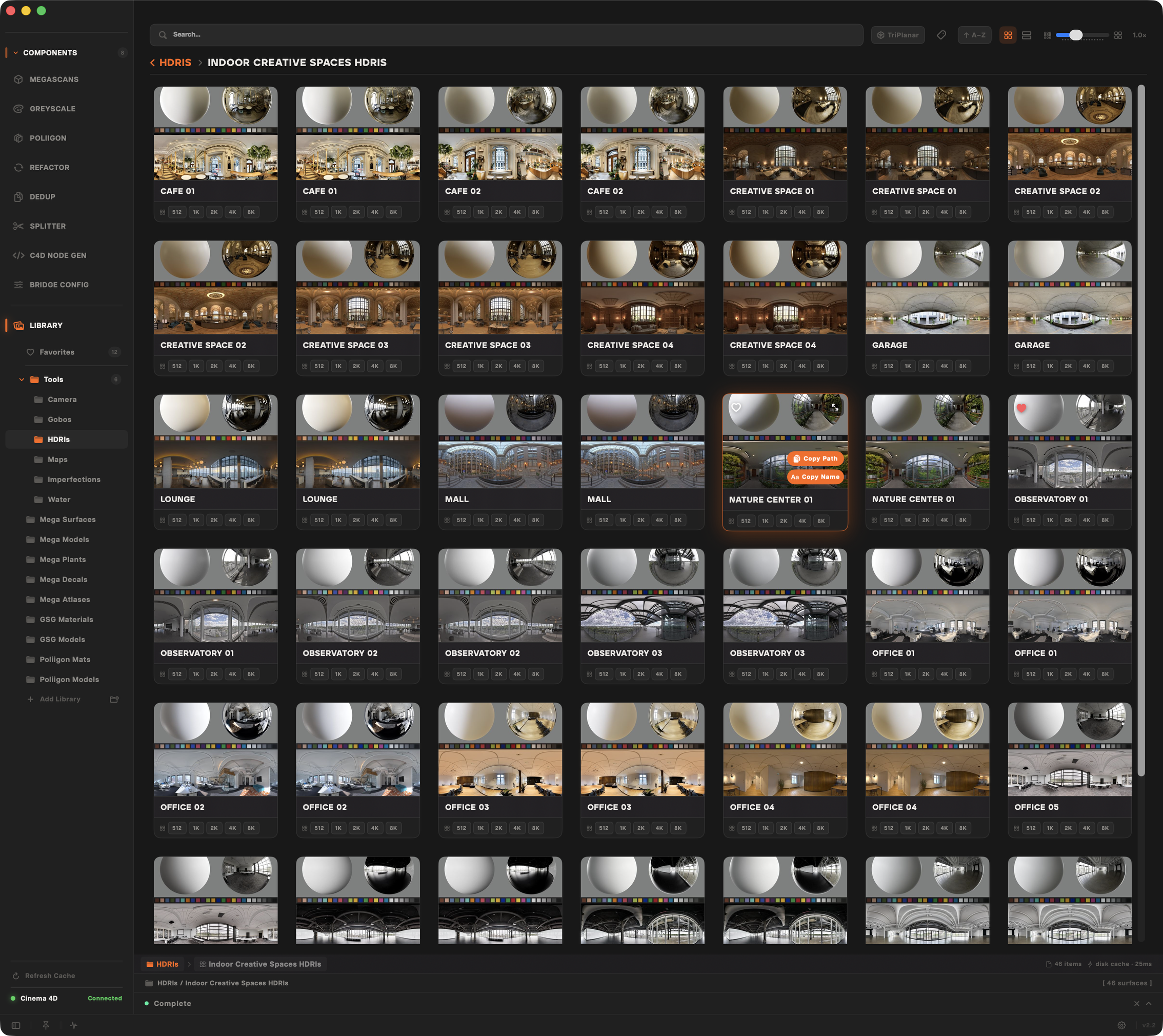Screen dimensions: 1163x1036
Task: Toggle the TriPlanar button
Action: point(897,35)
